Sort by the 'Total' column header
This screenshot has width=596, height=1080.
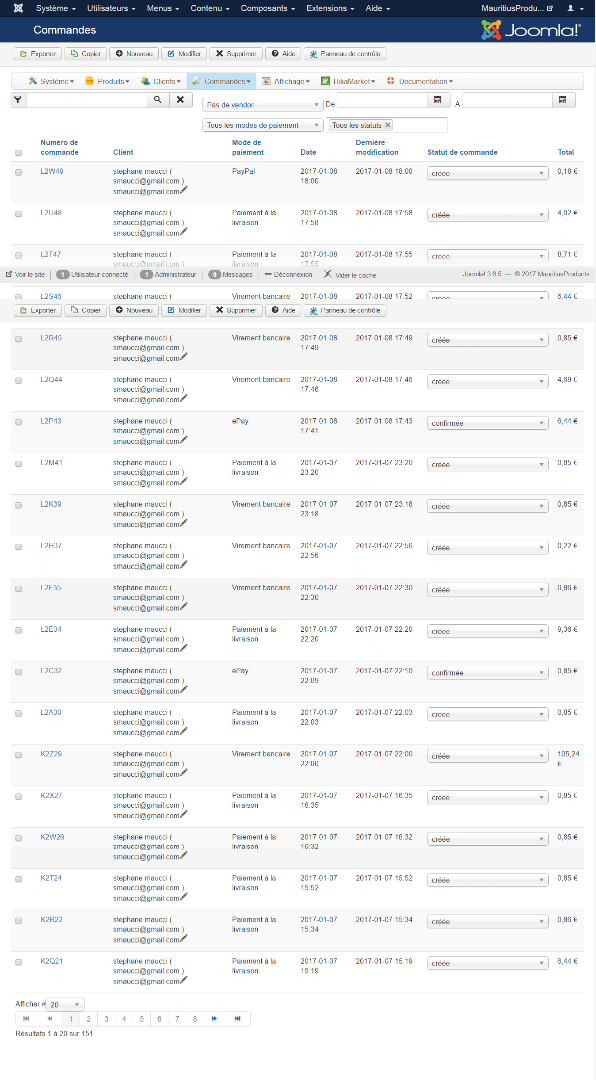(566, 152)
